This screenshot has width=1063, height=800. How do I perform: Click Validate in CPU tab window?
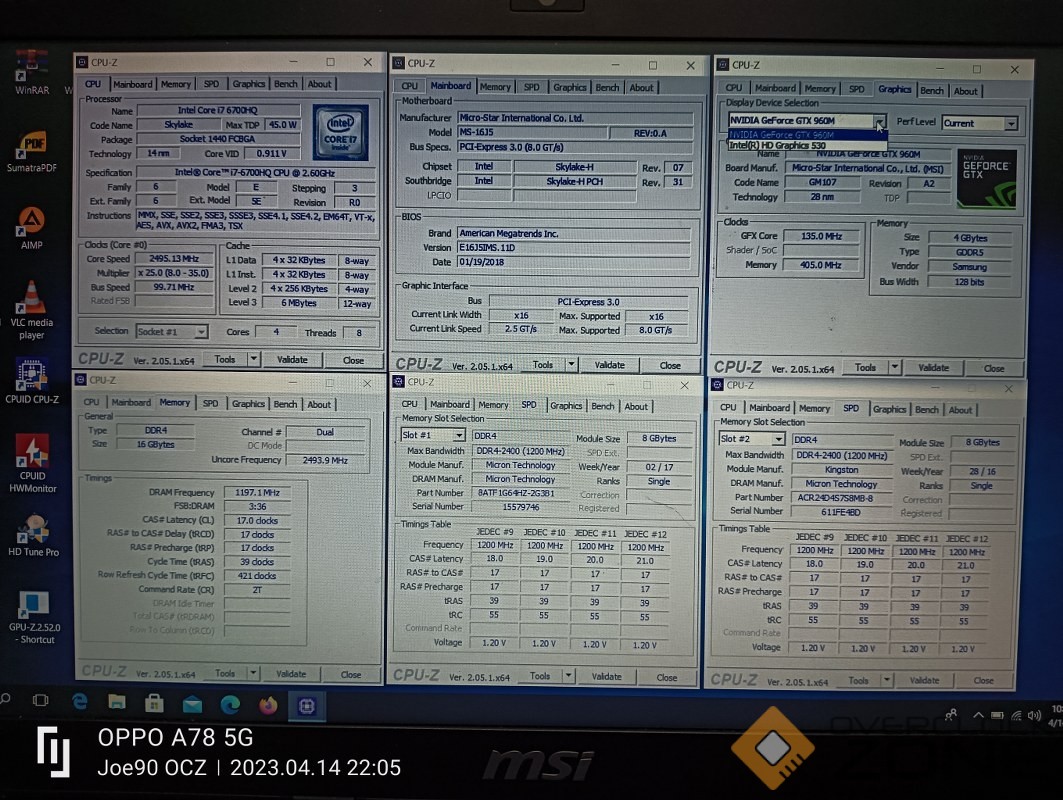(x=292, y=359)
